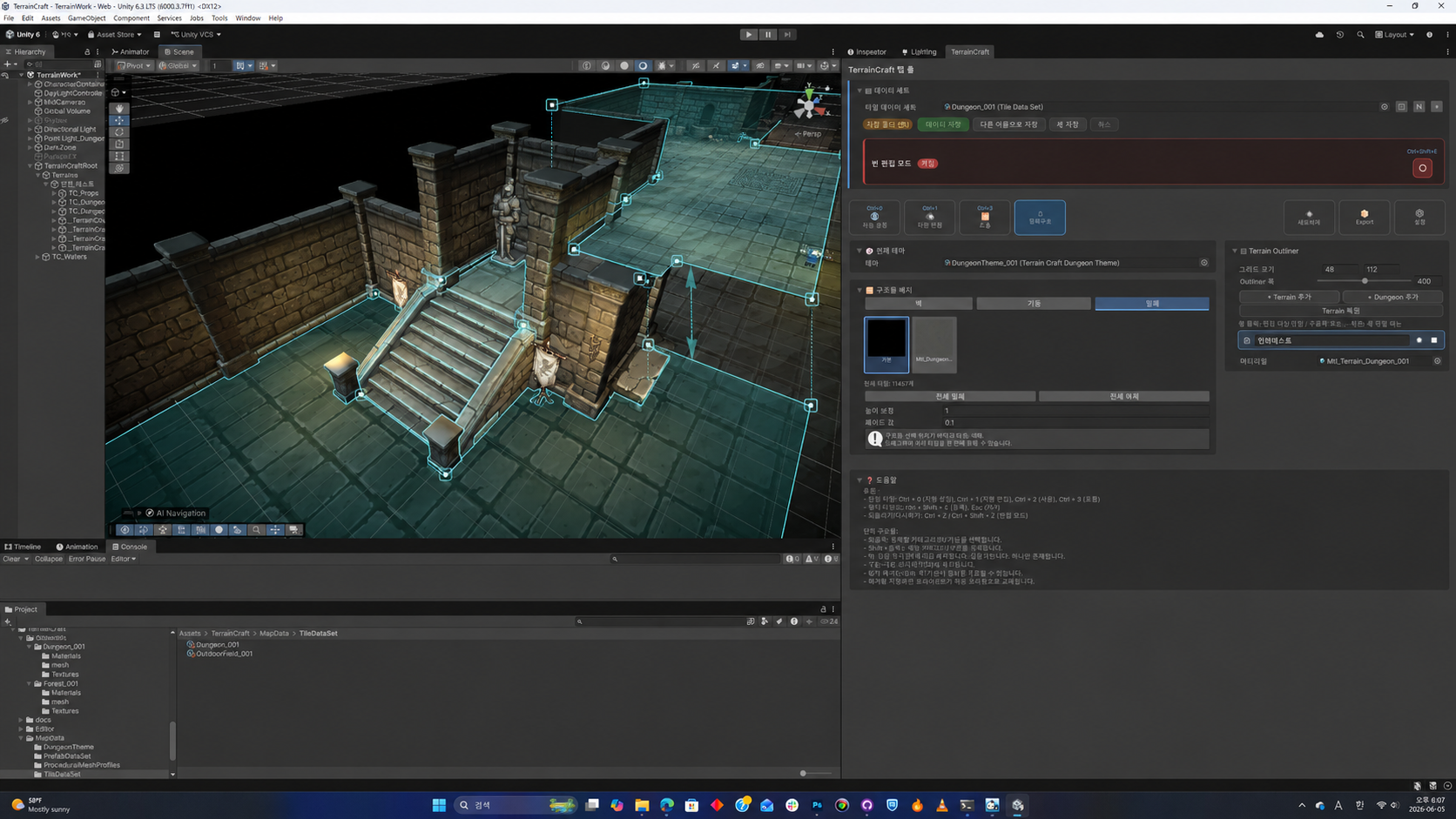The image size is (1456, 819).
Task: Switch to the Animator tab
Action: 131,52
